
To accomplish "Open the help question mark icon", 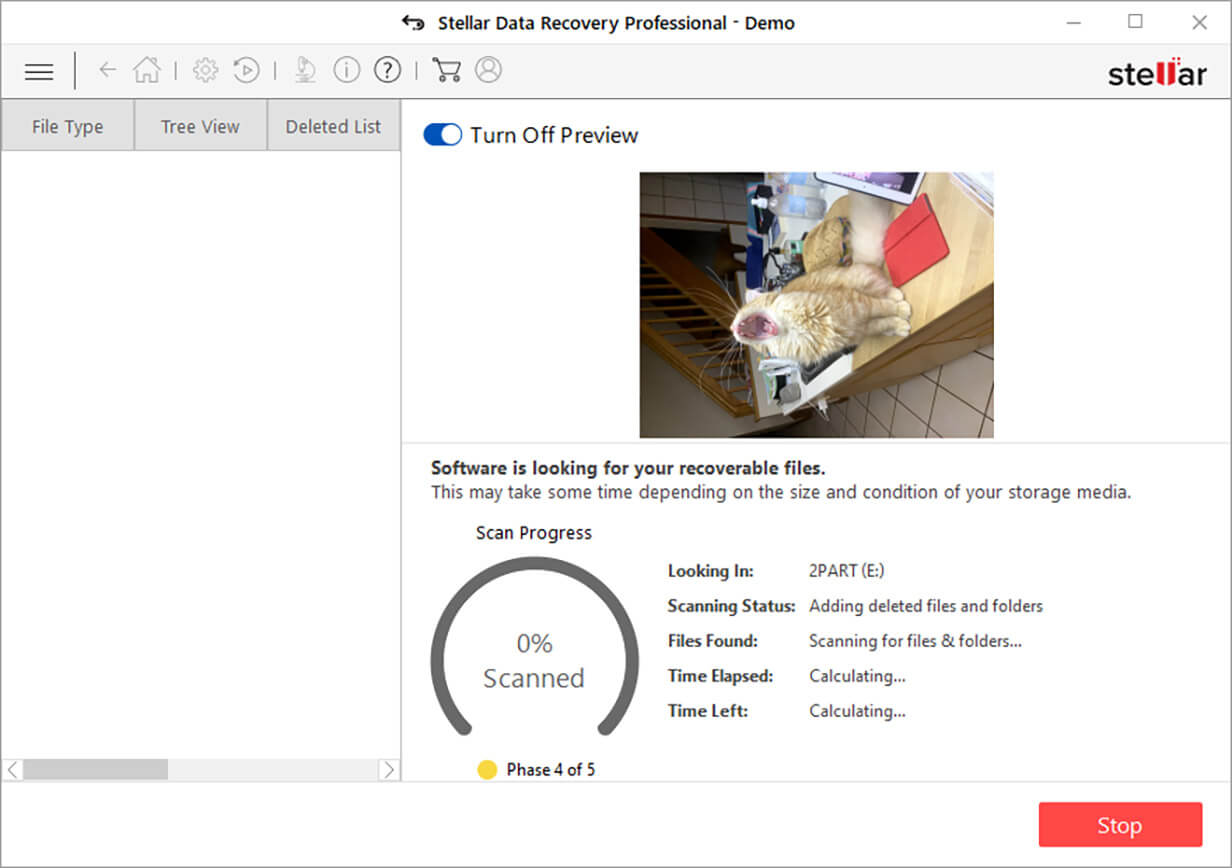I will point(387,70).
